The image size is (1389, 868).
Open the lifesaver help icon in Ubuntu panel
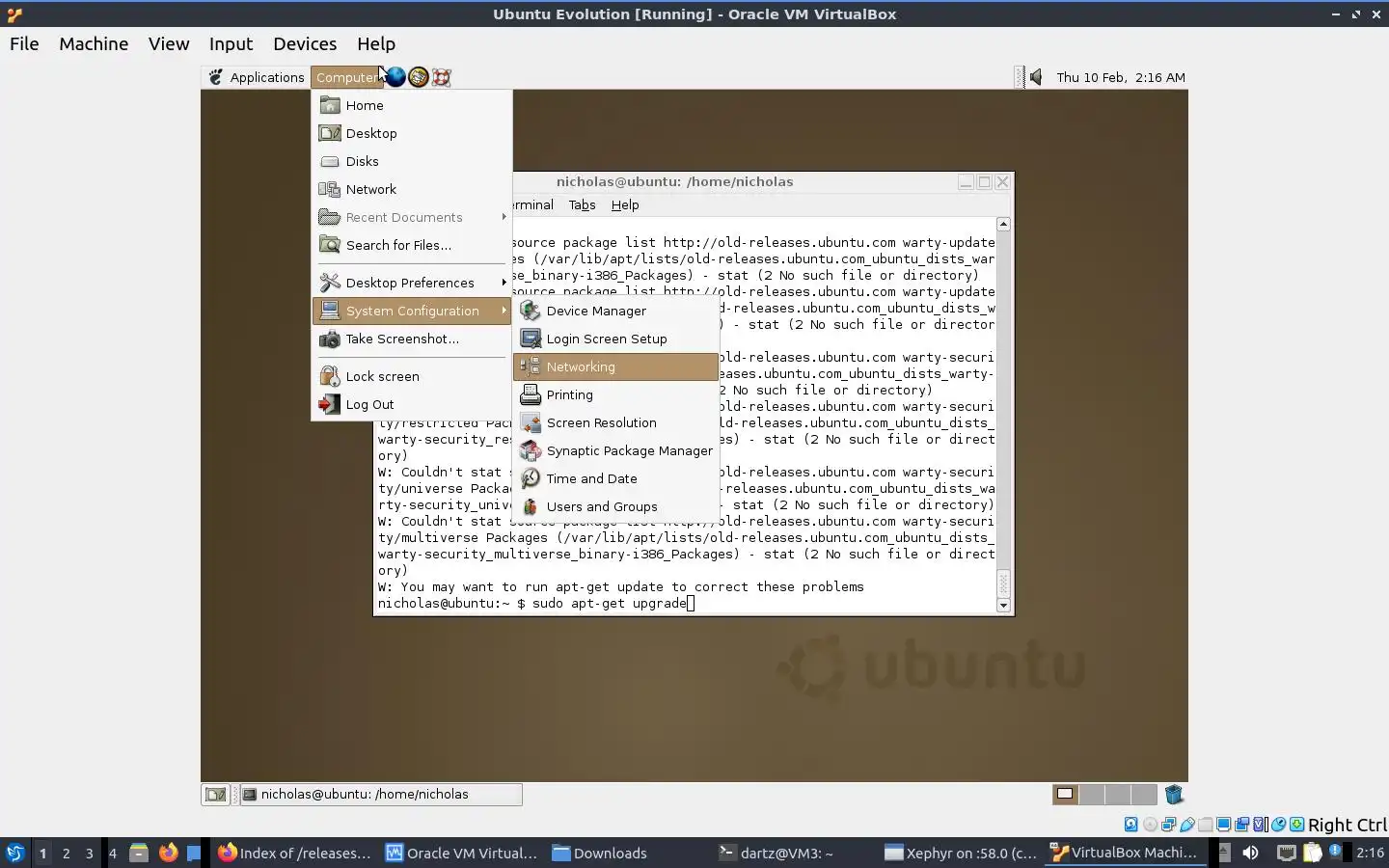tap(442, 77)
